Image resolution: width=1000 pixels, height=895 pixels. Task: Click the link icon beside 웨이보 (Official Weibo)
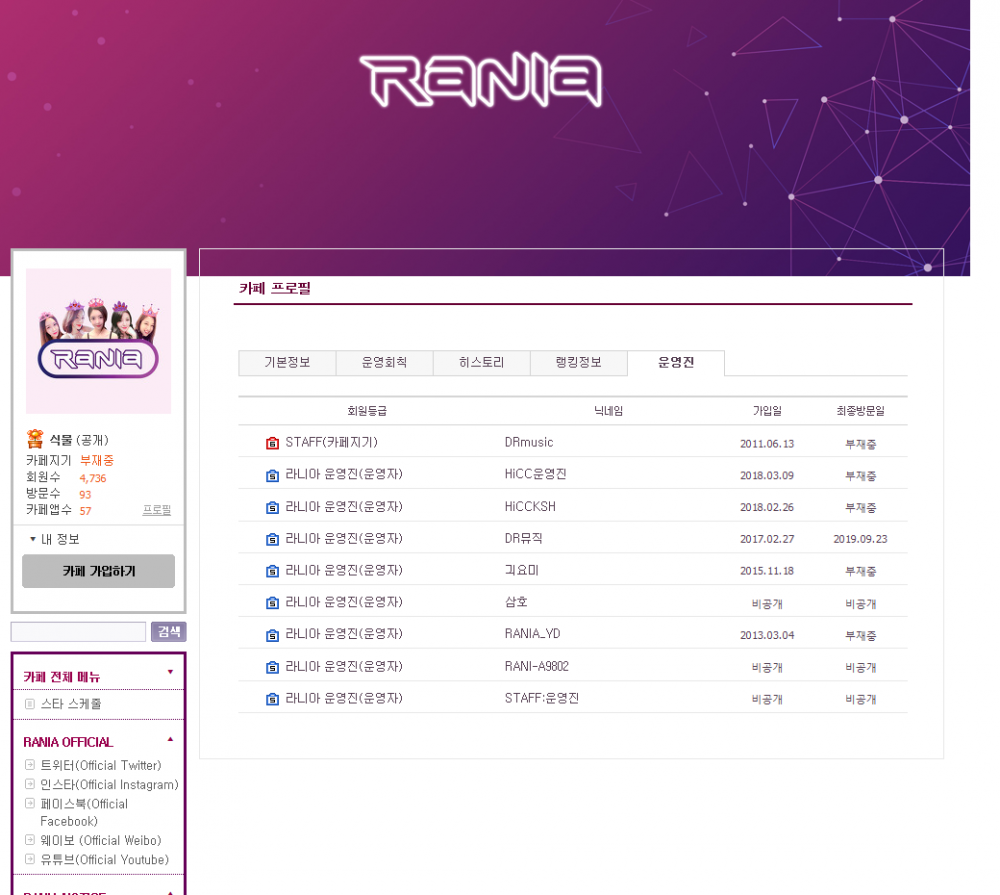coord(29,840)
